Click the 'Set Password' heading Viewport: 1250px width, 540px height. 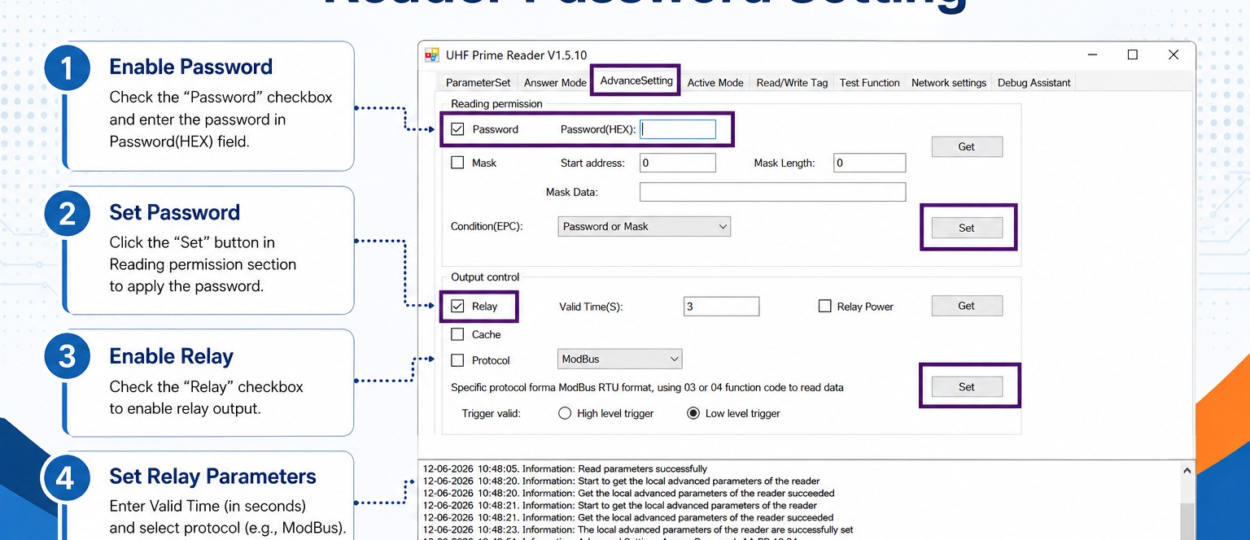(x=175, y=212)
